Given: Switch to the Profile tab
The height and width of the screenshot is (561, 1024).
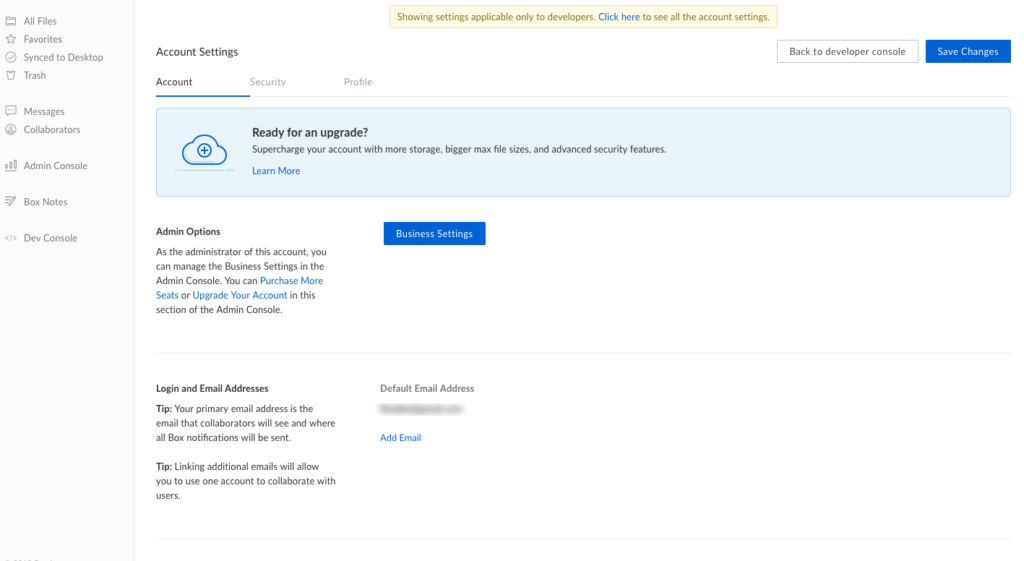Looking at the screenshot, I should coord(358,82).
